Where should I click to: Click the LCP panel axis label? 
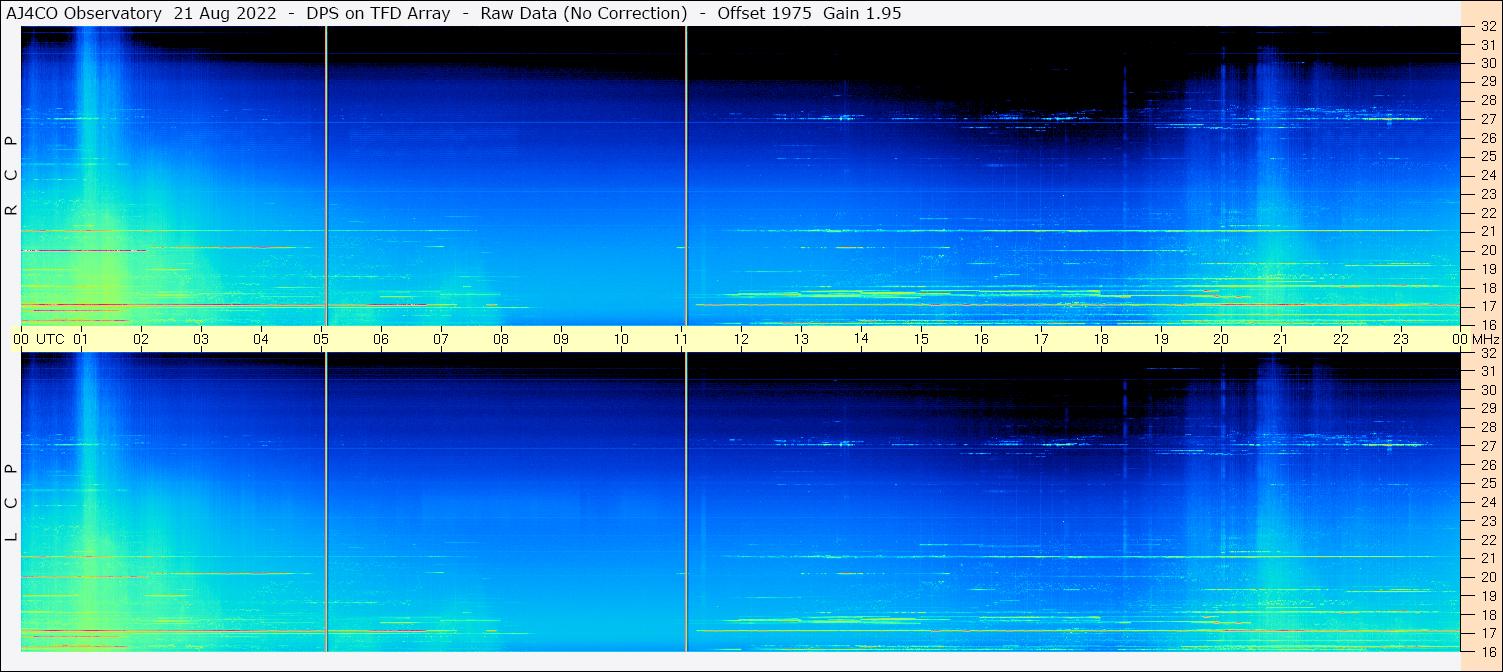(x=12, y=503)
